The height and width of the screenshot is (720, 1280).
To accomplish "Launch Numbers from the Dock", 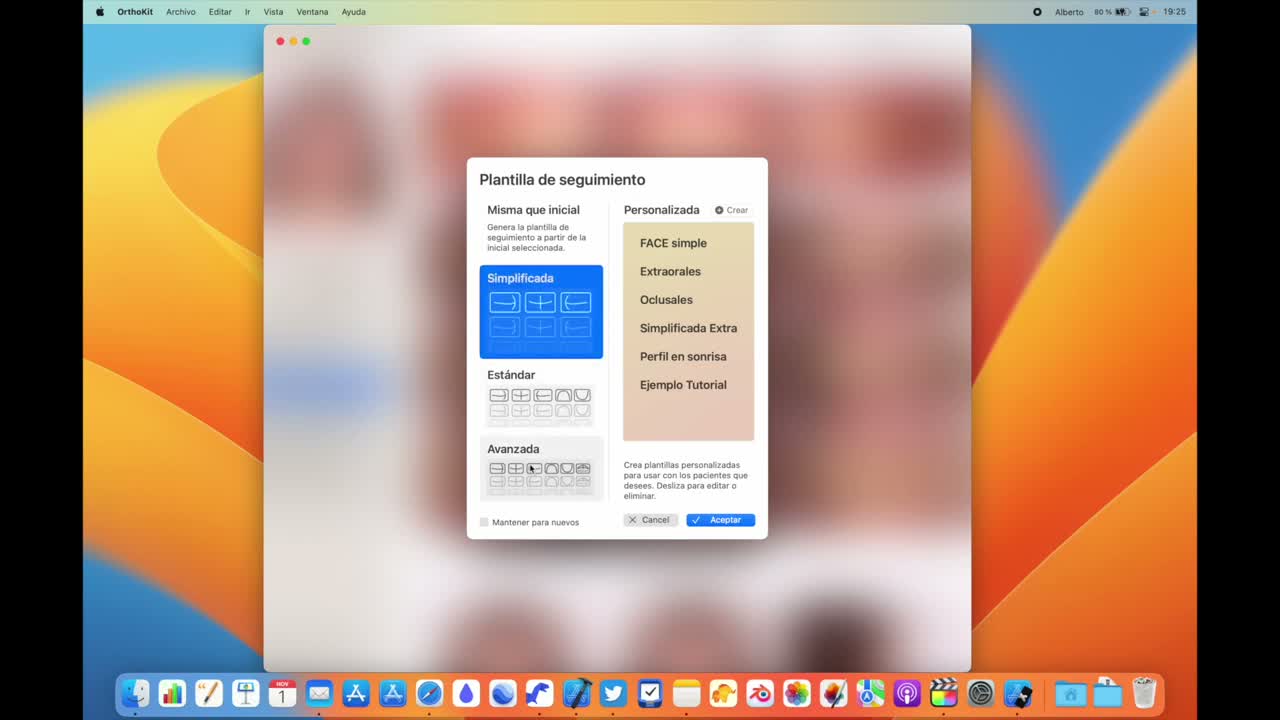I will (x=172, y=693).
